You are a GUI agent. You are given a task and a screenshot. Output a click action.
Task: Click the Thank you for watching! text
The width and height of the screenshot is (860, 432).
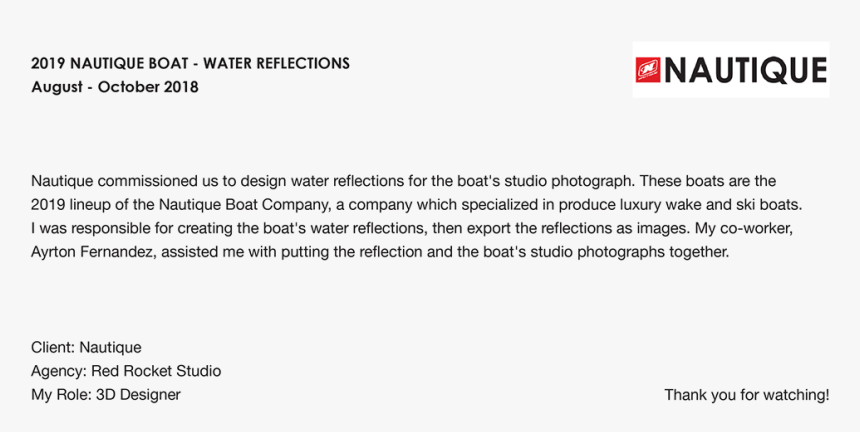pyautogui.click(x=746, y=395)
